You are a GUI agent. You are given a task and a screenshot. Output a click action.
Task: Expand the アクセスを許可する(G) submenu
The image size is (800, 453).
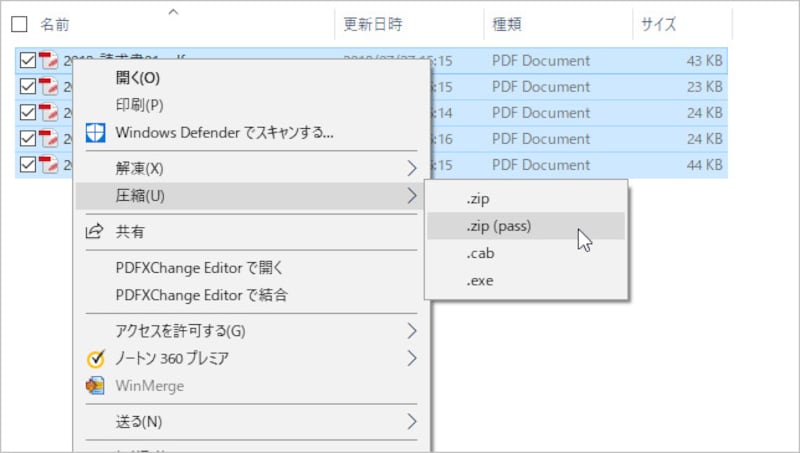point(411,331)
